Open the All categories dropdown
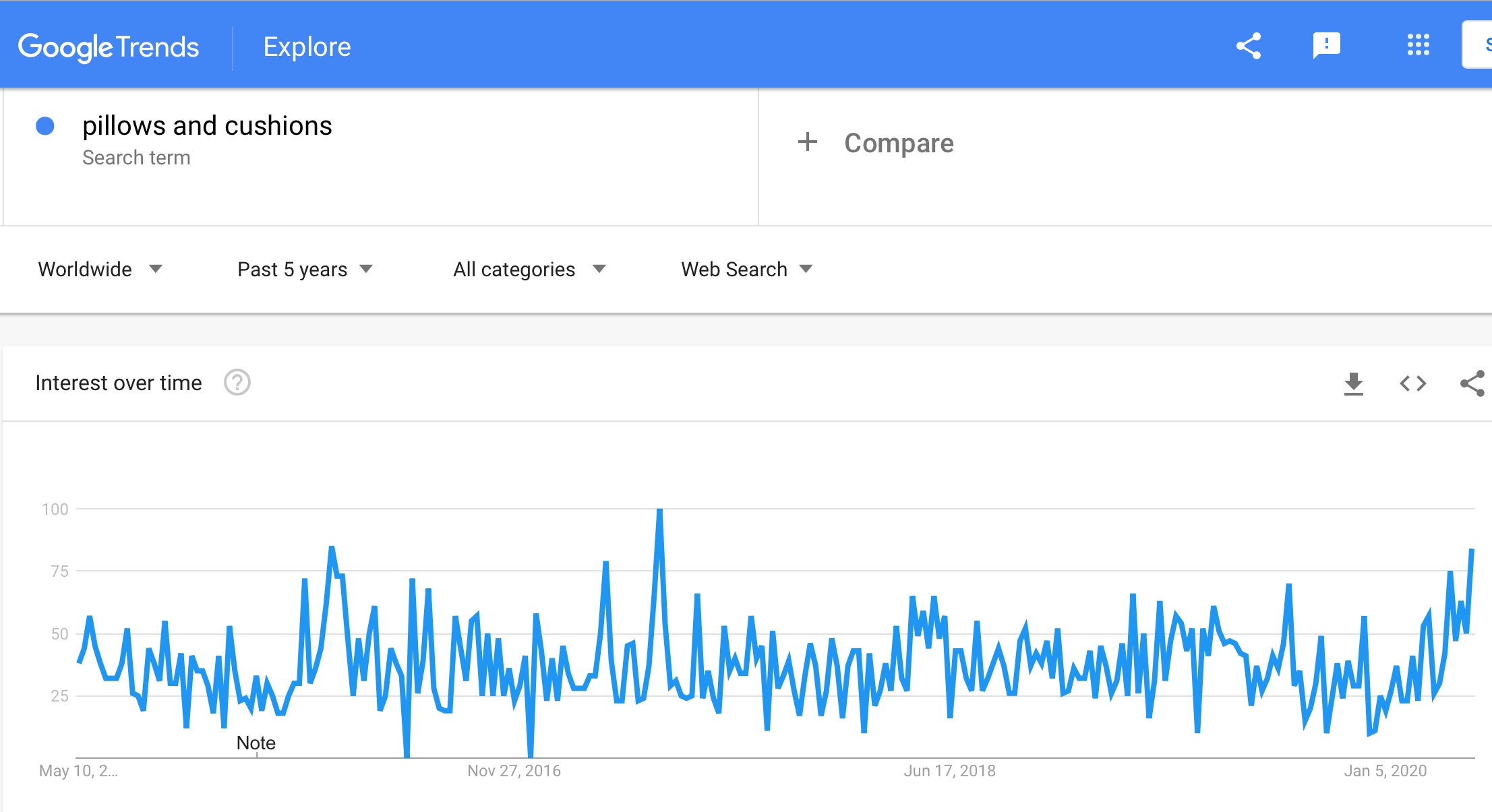 point(530,270)
